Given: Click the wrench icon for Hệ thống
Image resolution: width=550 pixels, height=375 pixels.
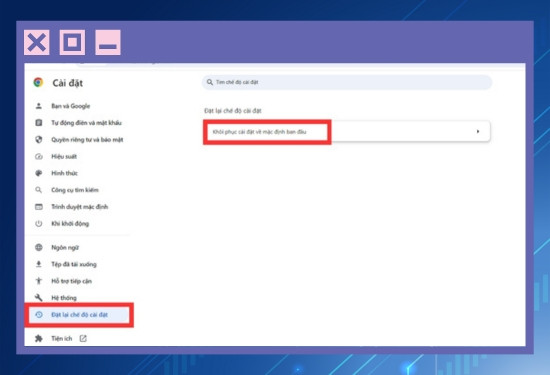Looking at the screenshot, I should (x=39, y=297).
